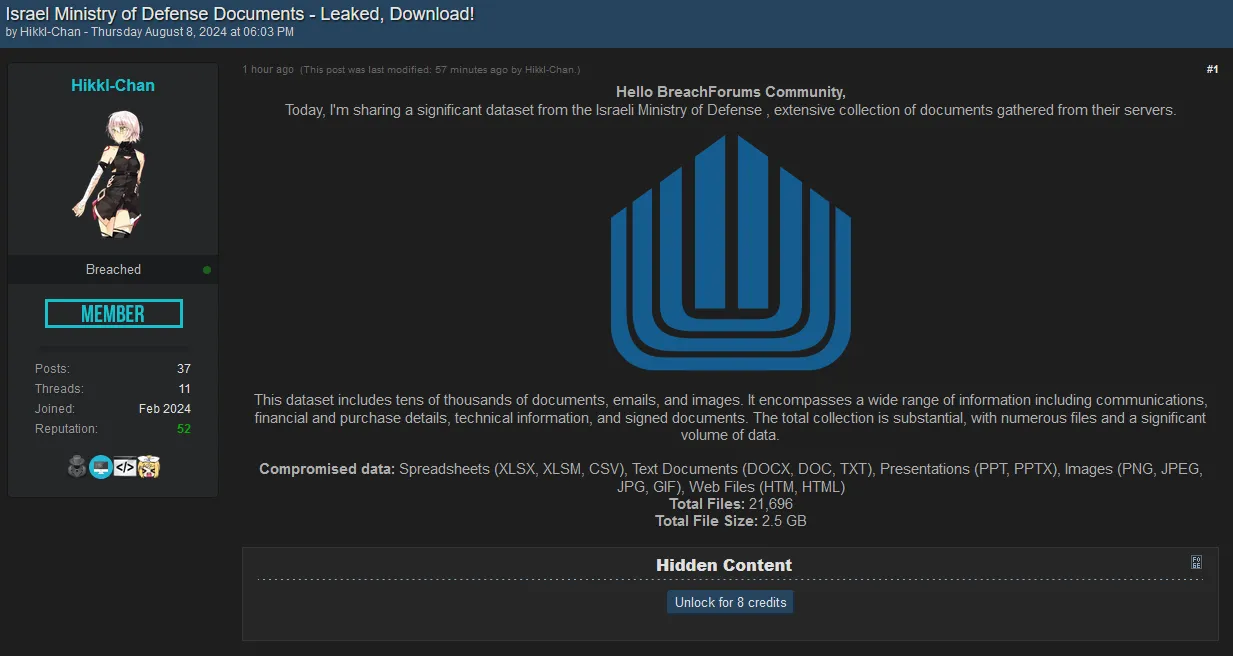Click the '1 hour ago' post timestamp
Screen dimensions: 1233x656
[x=268, y=69]
